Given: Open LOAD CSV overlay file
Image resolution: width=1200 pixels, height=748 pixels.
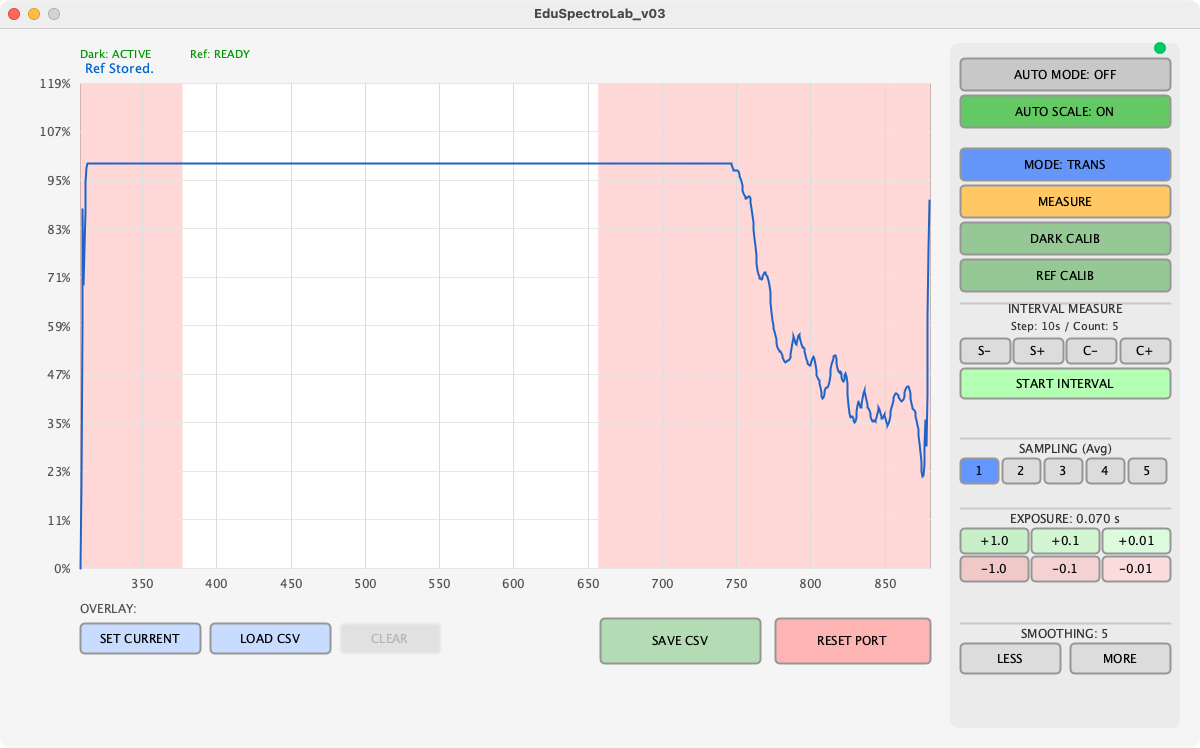Looking at the screenshot, I should pos(270,639).
